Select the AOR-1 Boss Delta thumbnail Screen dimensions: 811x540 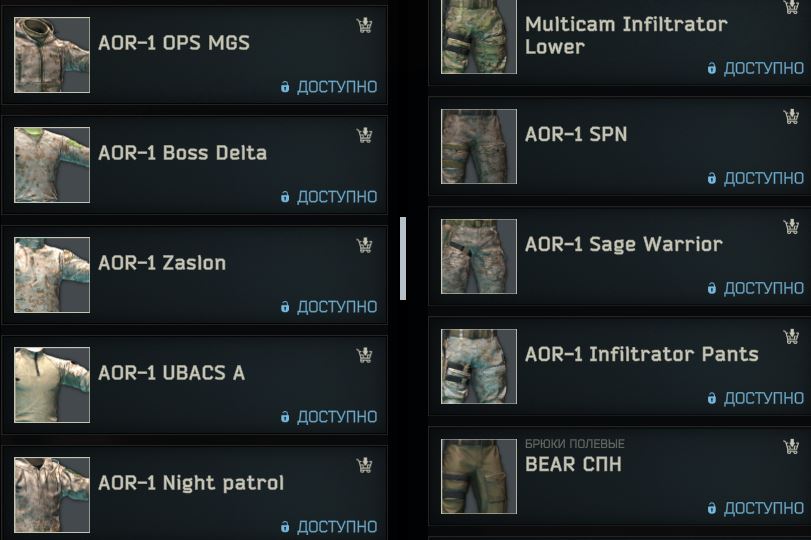[x=52, y=165]
